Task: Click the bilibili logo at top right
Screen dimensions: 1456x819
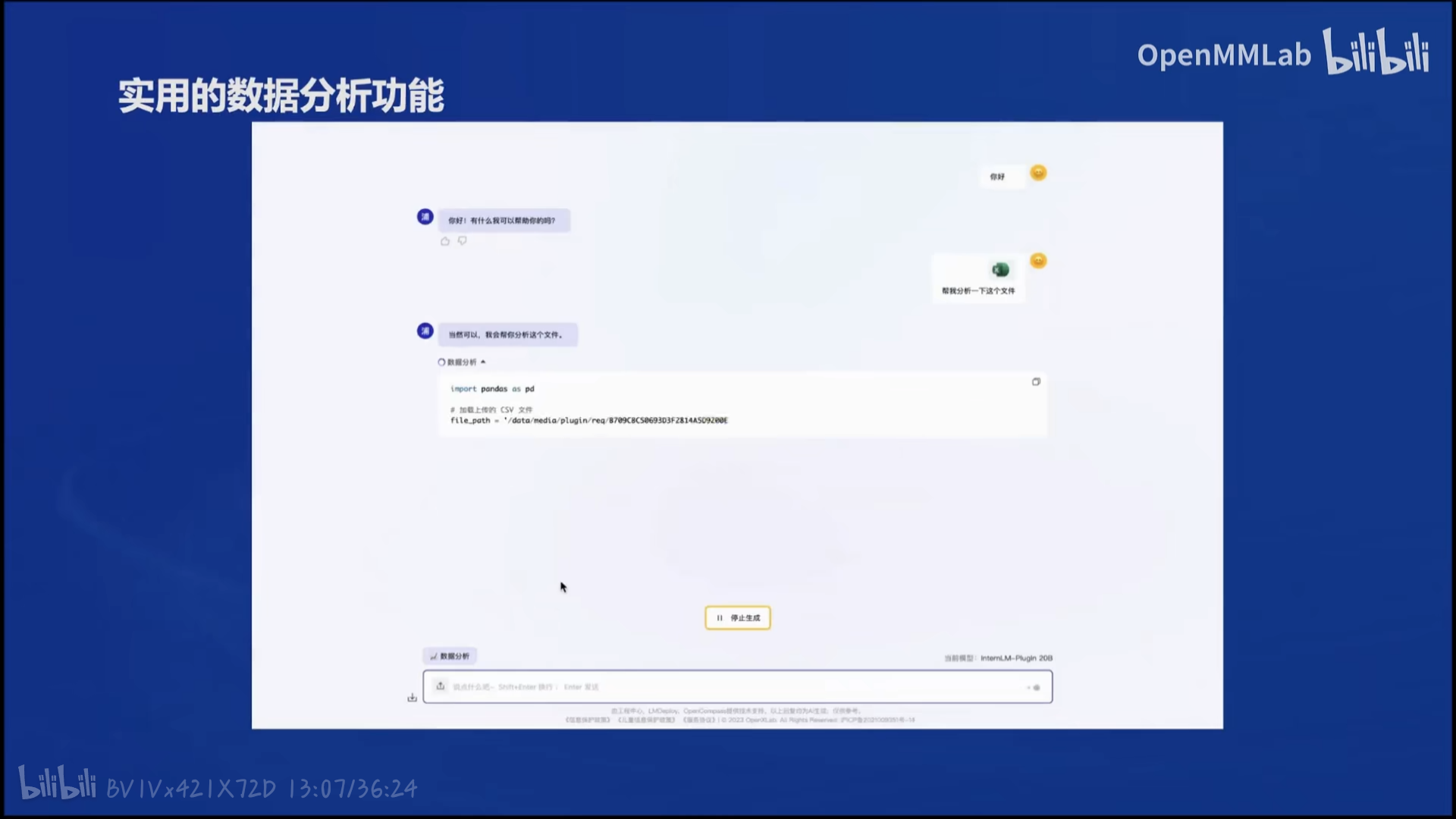Action: pyautogui.click(x=1376, y=52)
